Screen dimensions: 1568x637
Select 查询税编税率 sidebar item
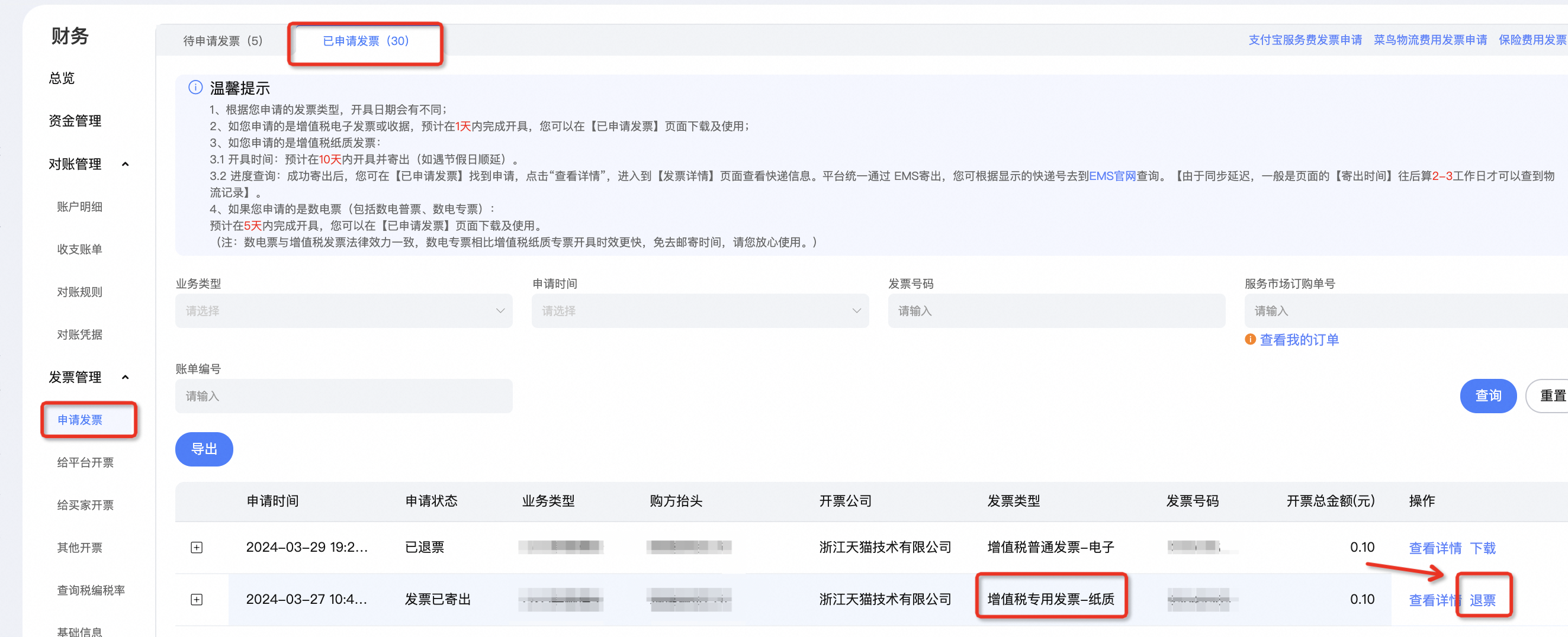91,590
